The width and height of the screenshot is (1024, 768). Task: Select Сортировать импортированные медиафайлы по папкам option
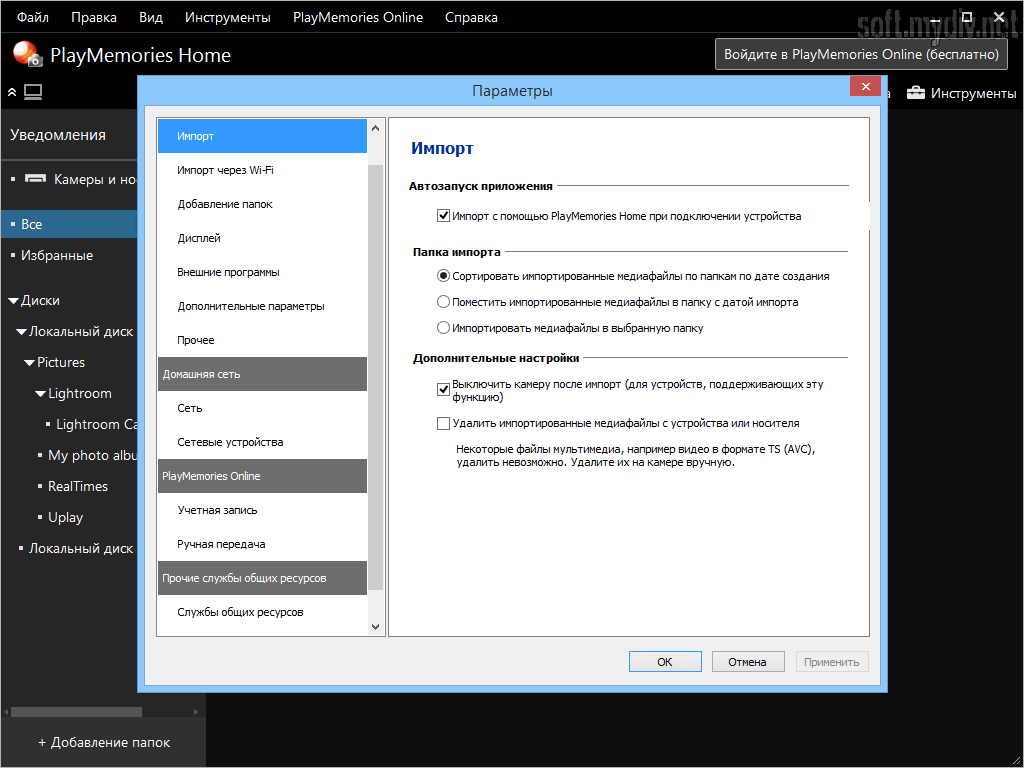443,276
